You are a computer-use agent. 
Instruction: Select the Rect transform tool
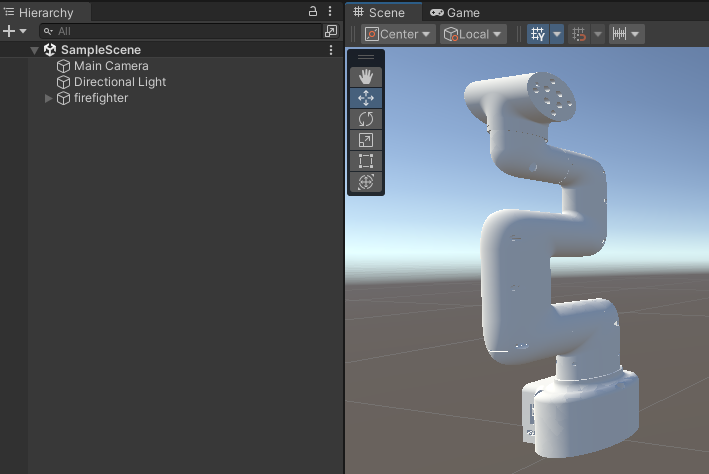(366, 161)
